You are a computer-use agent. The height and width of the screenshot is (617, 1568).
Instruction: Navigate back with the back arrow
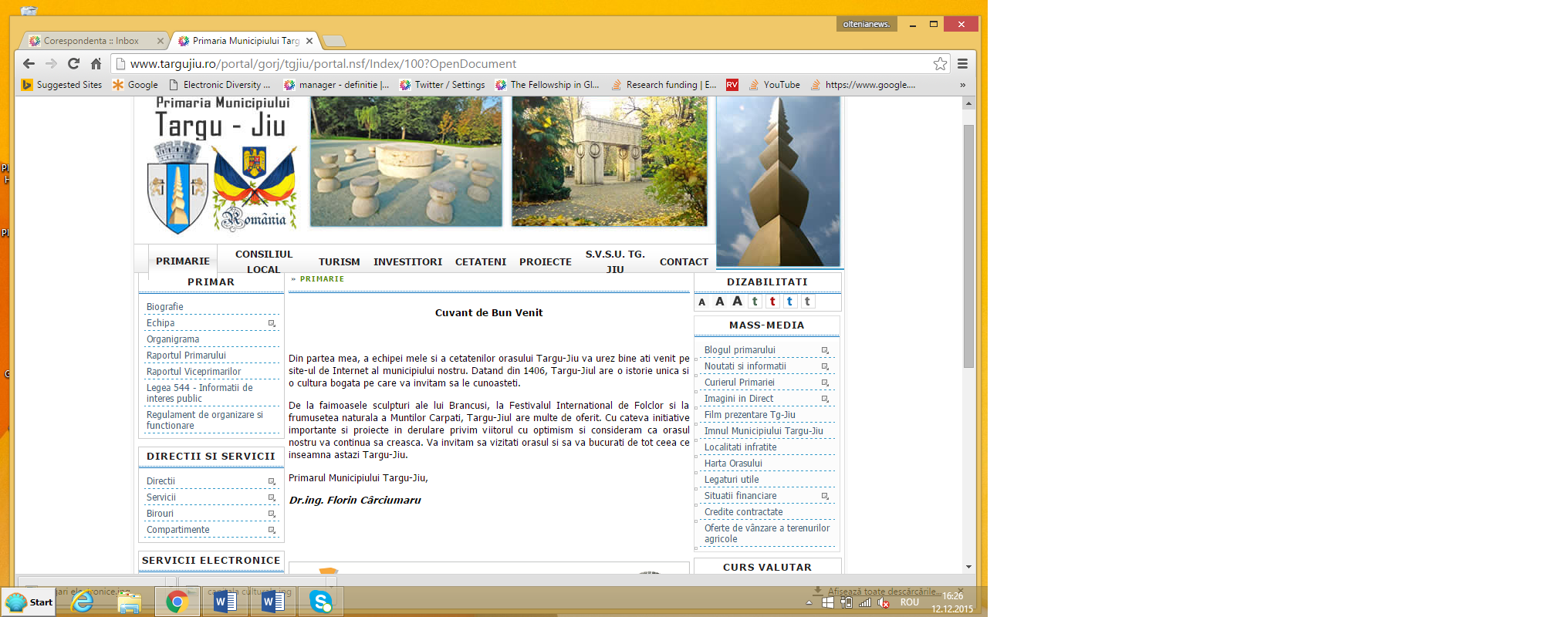coord(29,64)
